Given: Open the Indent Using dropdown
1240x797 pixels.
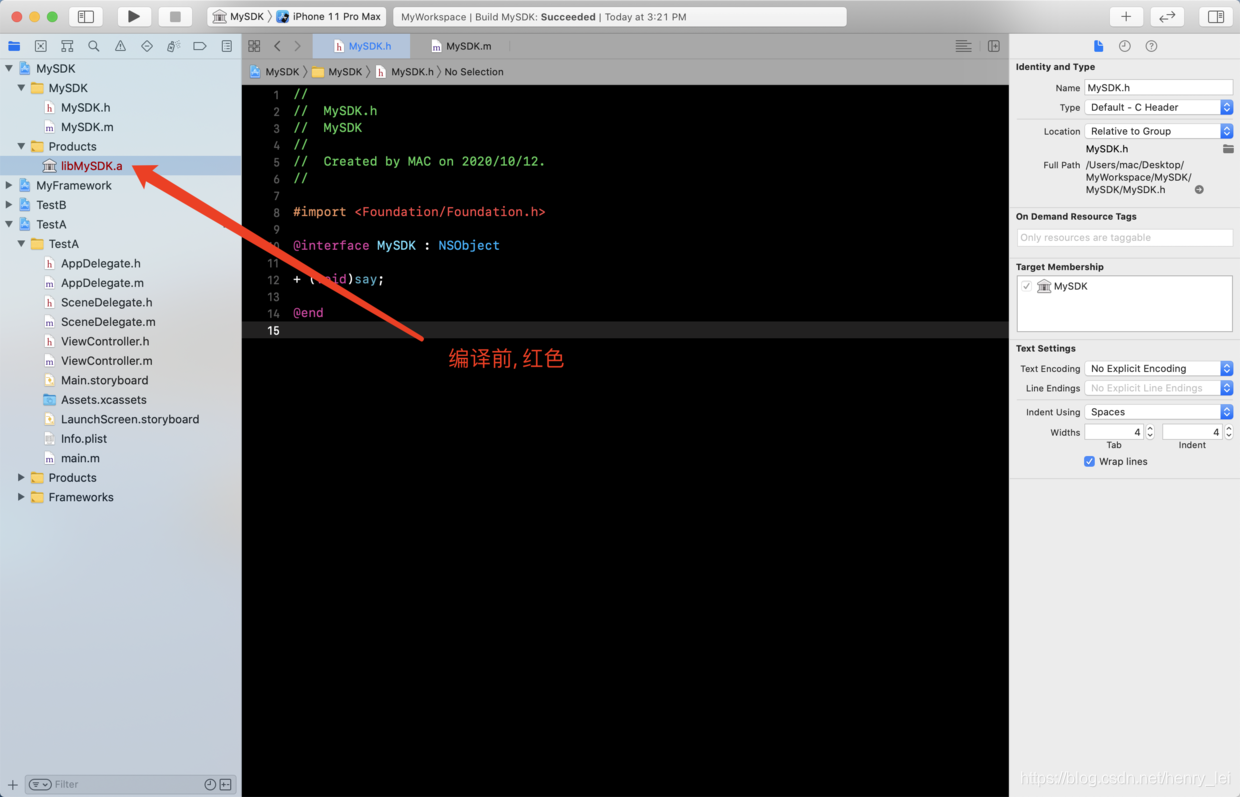Looking at the screenshot, I should [1158, 412].
